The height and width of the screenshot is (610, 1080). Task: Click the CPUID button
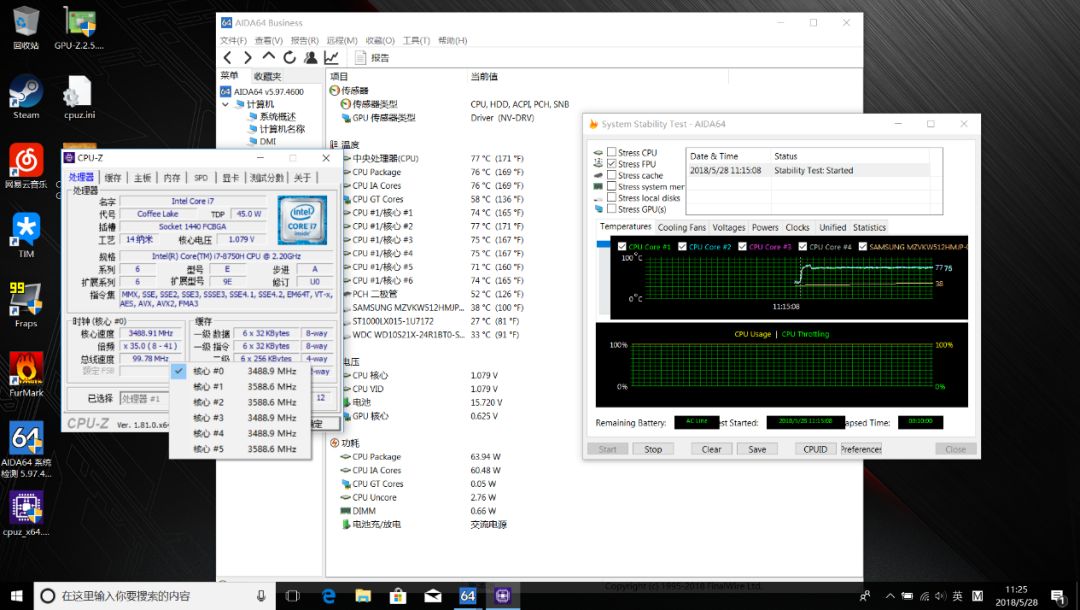click(815, 449)
